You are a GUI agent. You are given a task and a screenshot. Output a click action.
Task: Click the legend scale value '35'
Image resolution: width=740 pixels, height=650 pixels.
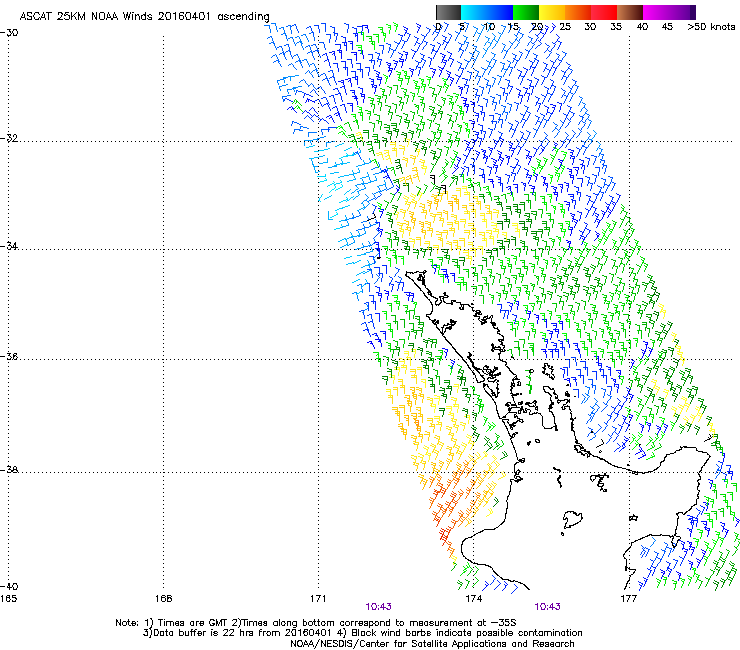pos(616,27)
